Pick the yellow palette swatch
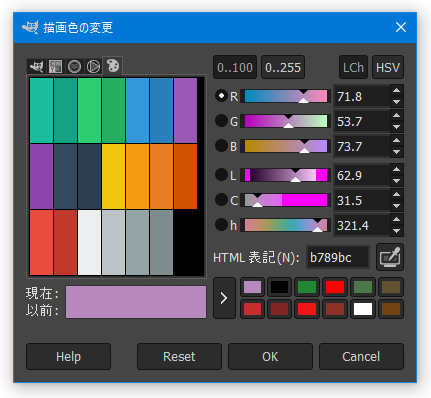 click(x=113, y=176)
